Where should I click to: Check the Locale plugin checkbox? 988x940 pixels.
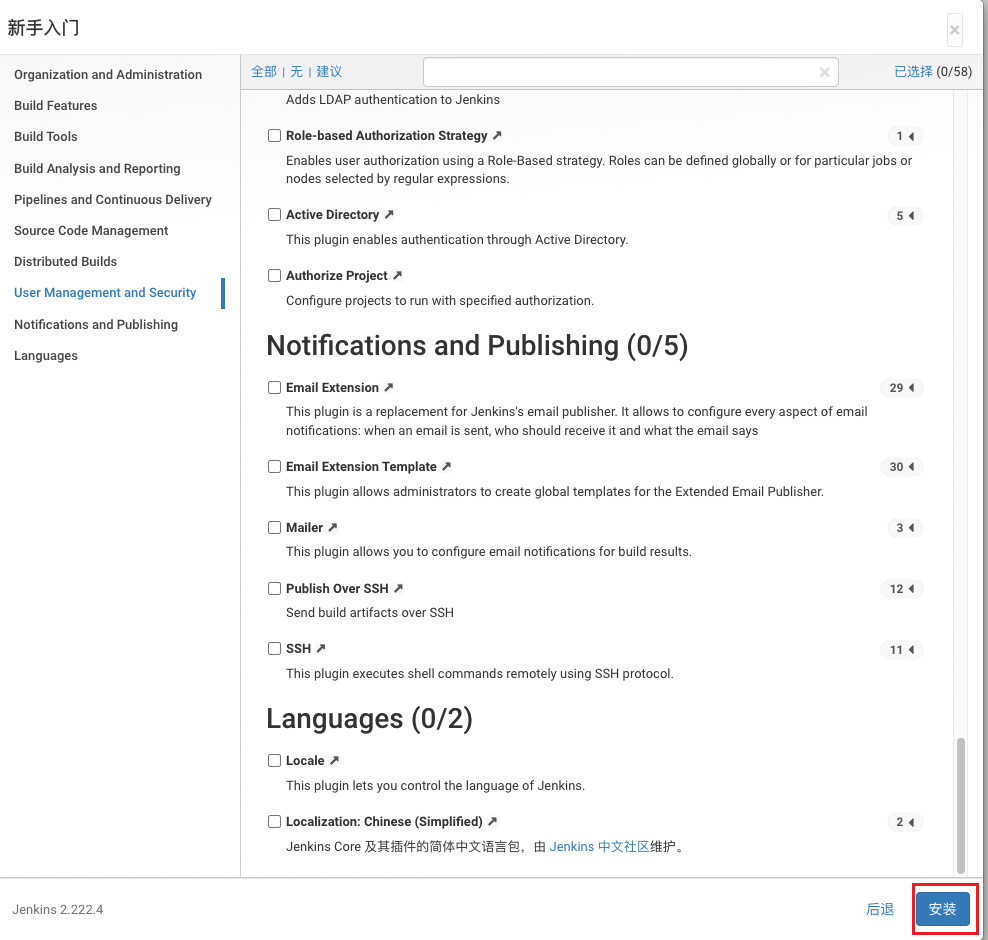(x=274, y=760)
